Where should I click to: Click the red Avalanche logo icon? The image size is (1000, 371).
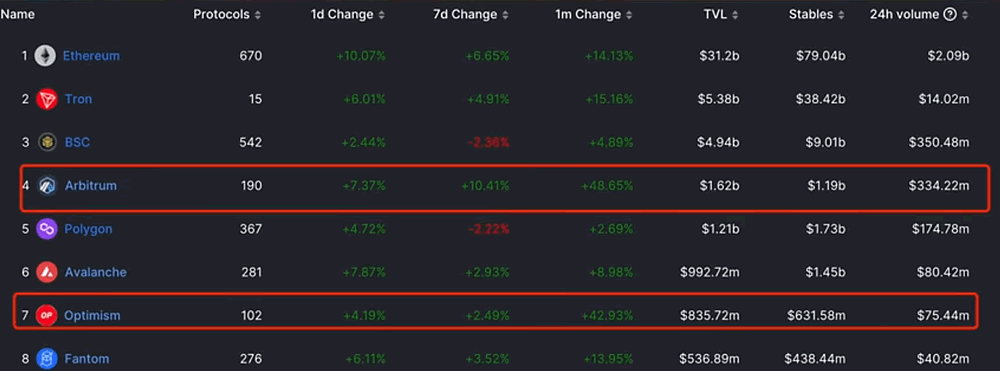[47, 272]
